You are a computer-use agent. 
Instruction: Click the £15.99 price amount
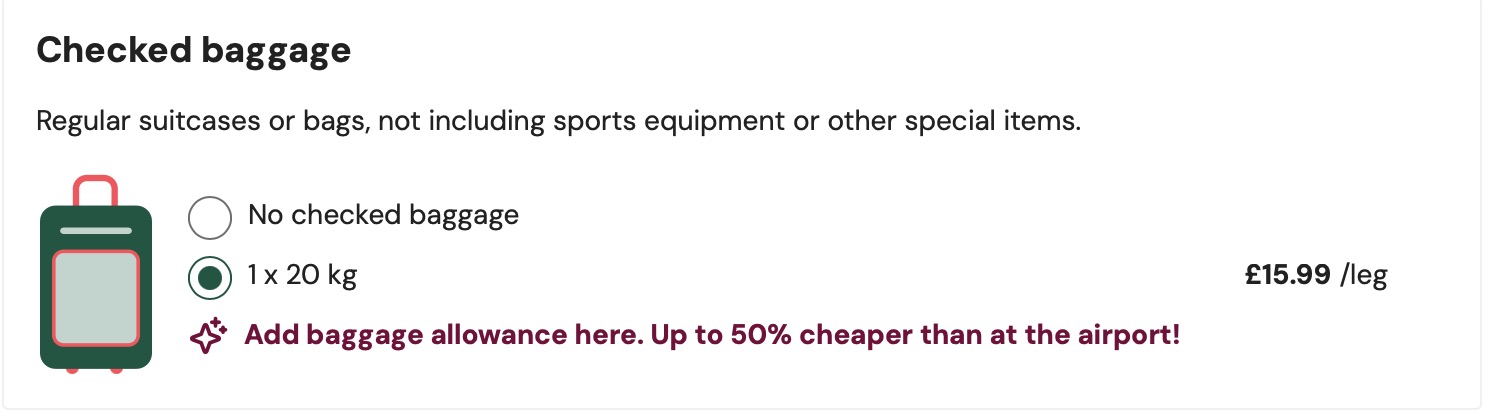pyautogui.click(x=1287, y=275)
